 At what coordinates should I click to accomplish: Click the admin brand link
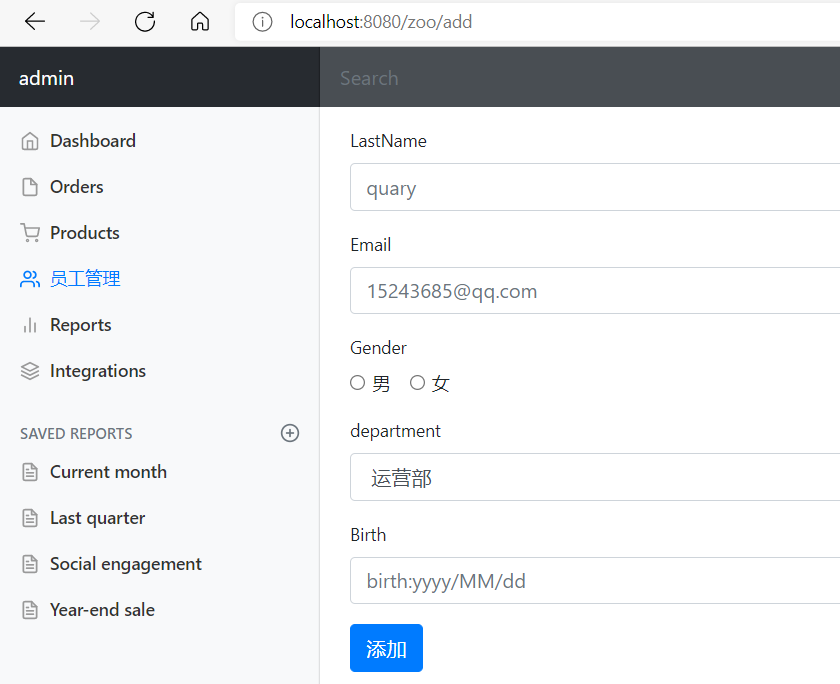[x=47, y=78]
